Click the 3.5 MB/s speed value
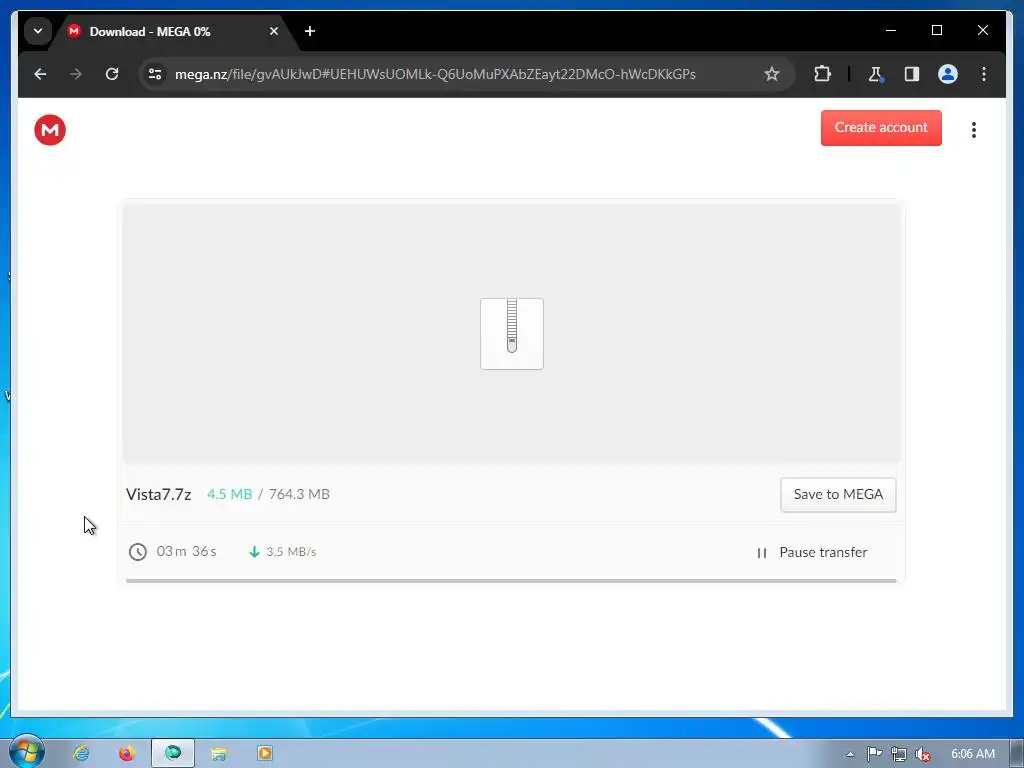 tap(291, 552)
